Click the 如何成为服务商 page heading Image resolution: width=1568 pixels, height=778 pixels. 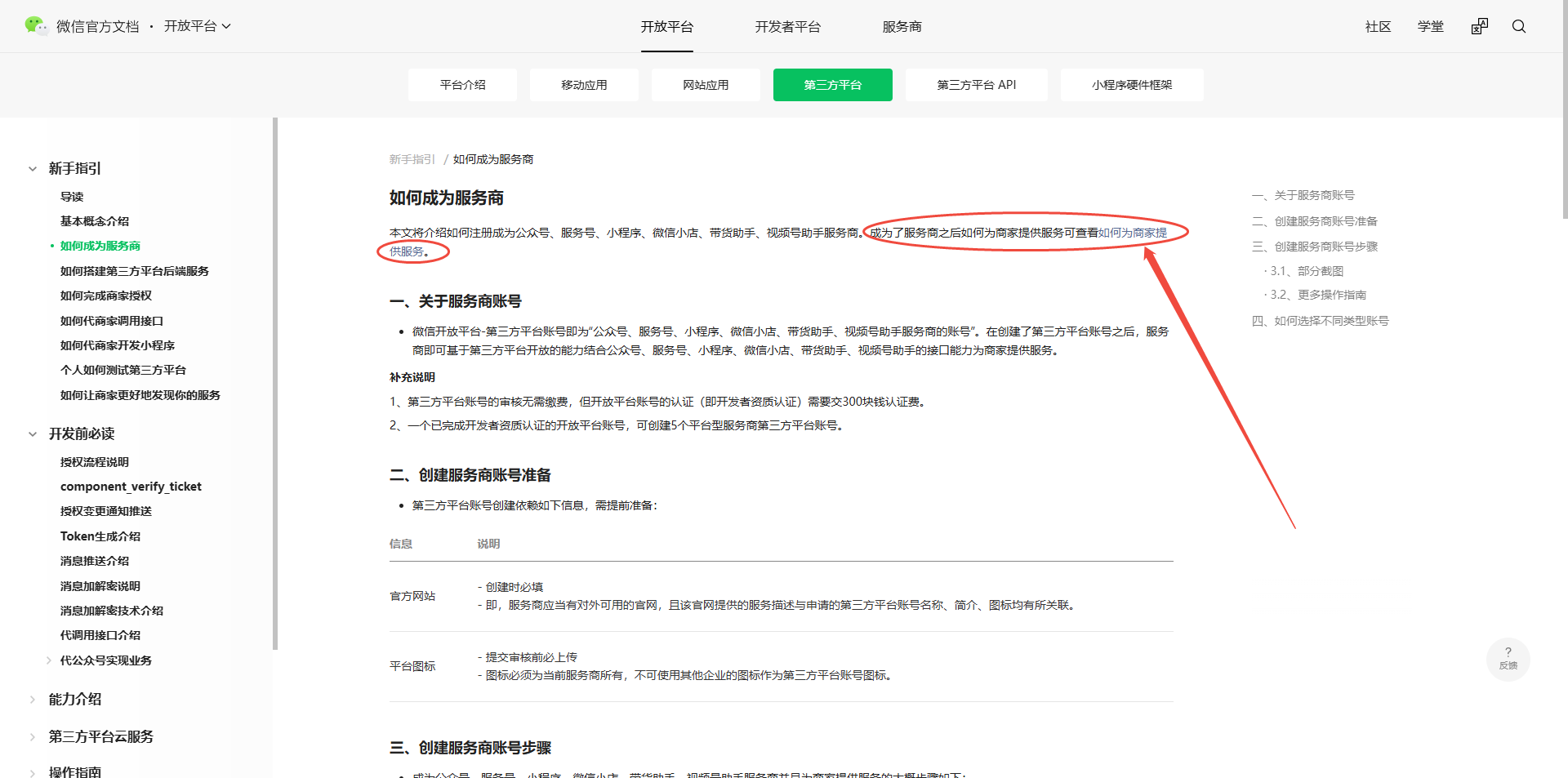447,198
